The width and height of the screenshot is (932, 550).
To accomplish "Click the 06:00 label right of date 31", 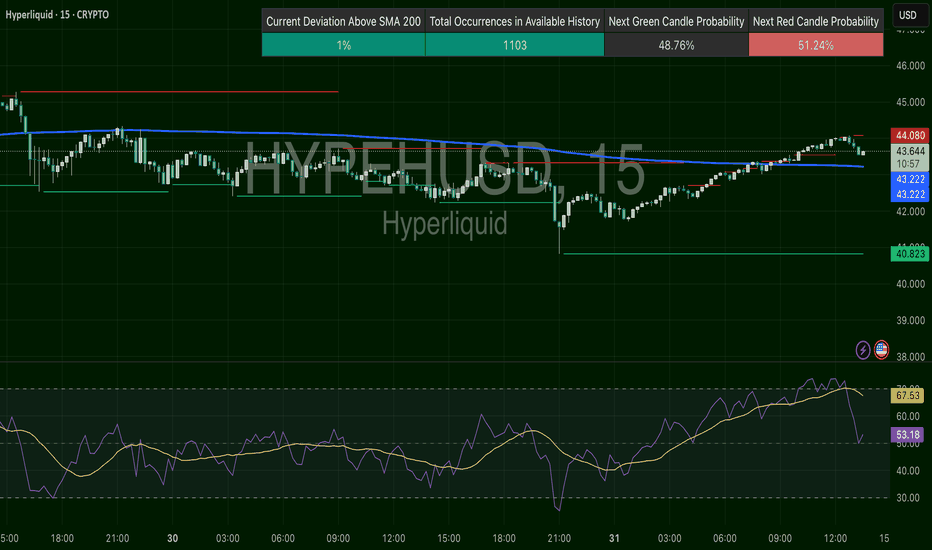I will pos(725,538).
